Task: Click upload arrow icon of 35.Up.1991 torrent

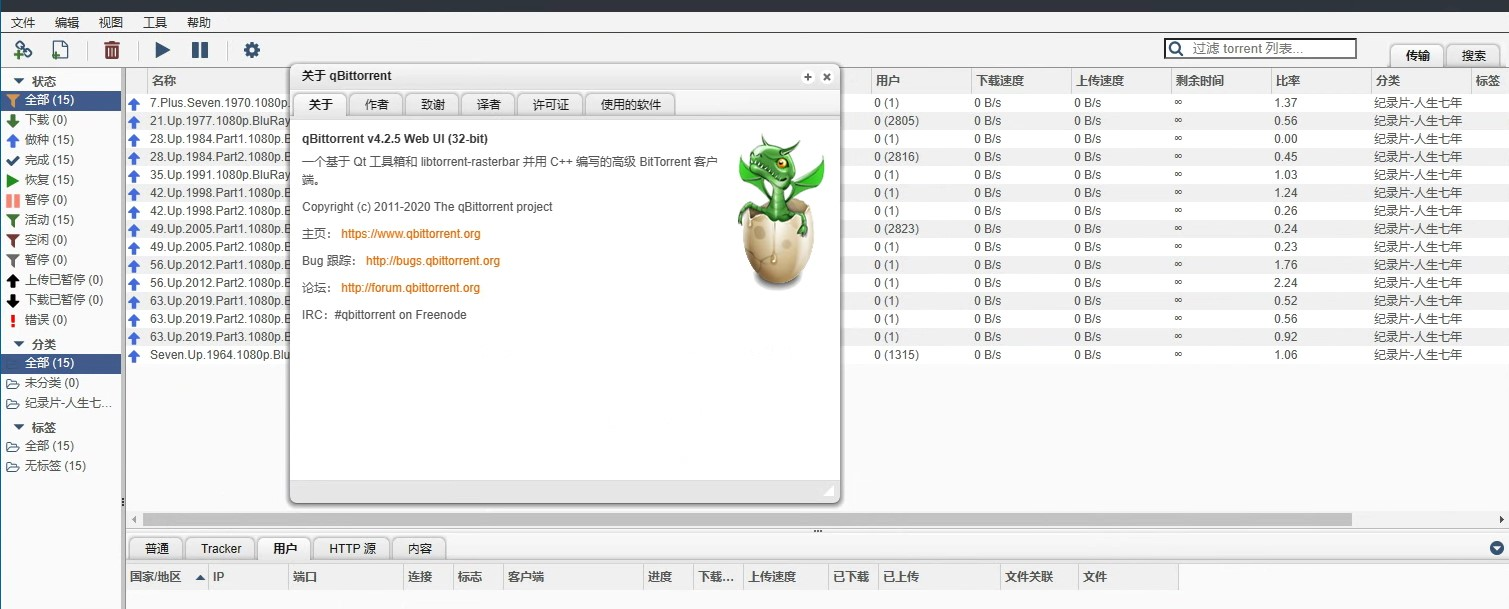Action: (x=135, y=175)
